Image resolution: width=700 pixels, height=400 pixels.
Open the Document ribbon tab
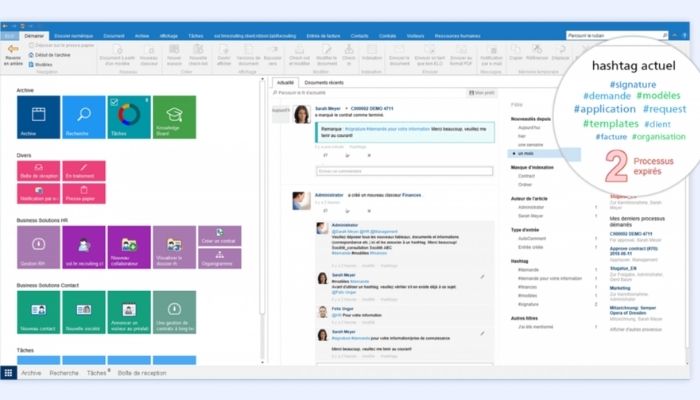[x=114, y=36]
